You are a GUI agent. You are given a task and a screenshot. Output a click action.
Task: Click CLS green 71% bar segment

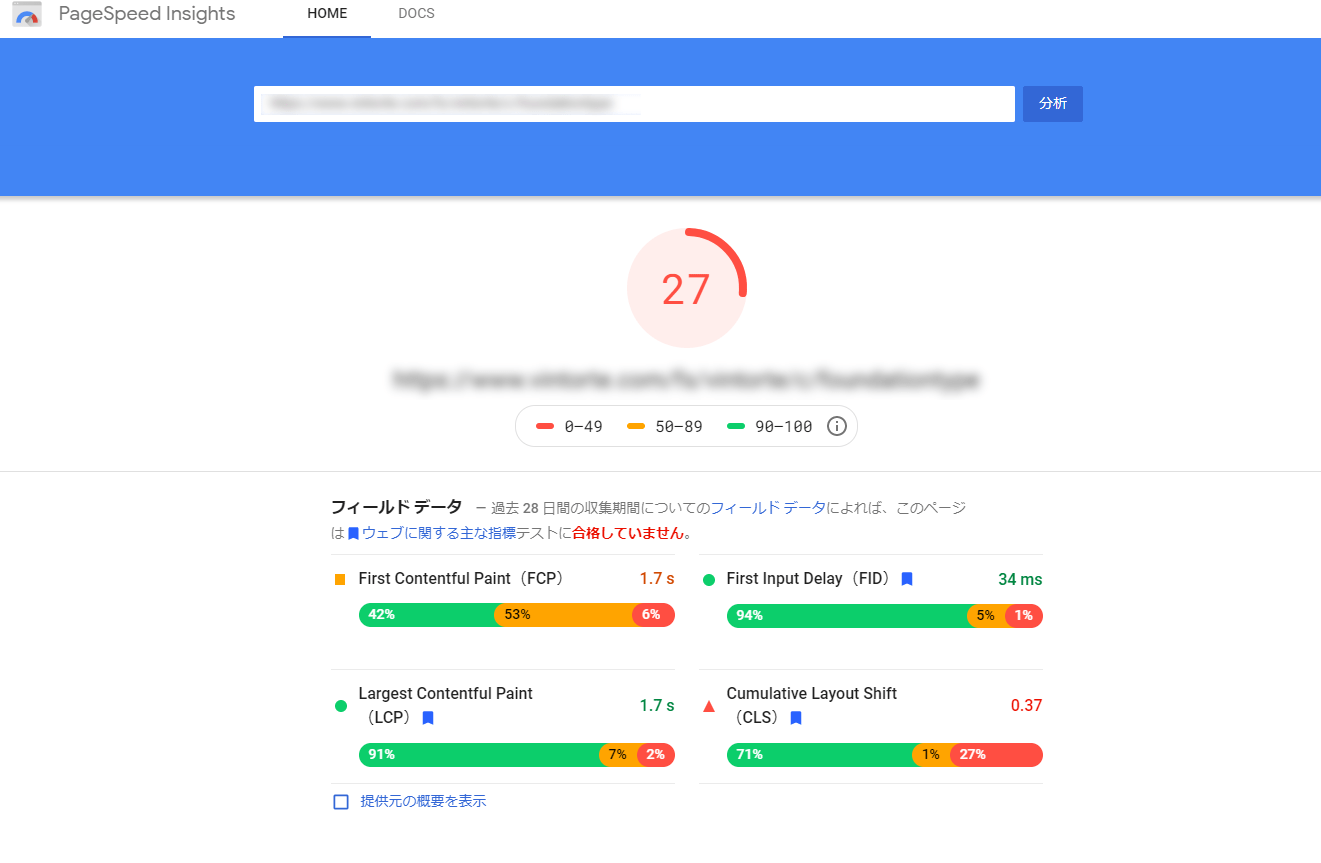pos(820,755)
